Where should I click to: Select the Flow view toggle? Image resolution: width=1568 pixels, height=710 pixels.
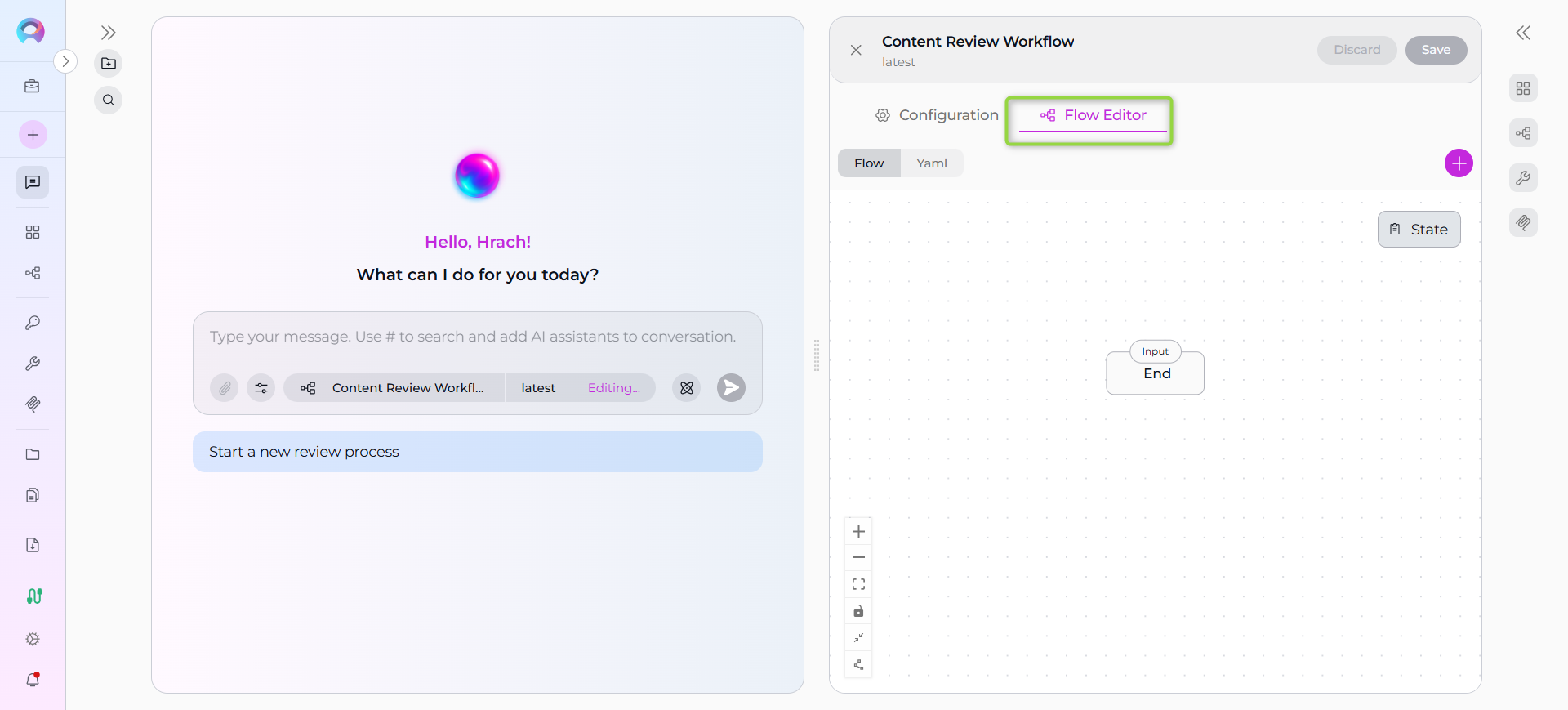coord(869,163)
